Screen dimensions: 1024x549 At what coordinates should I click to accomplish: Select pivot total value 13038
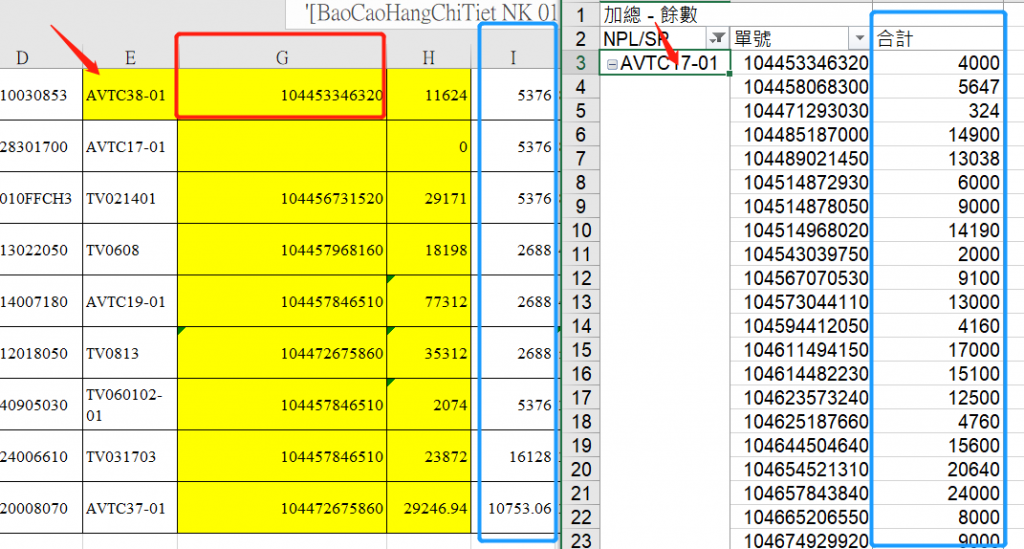[938, 159]
